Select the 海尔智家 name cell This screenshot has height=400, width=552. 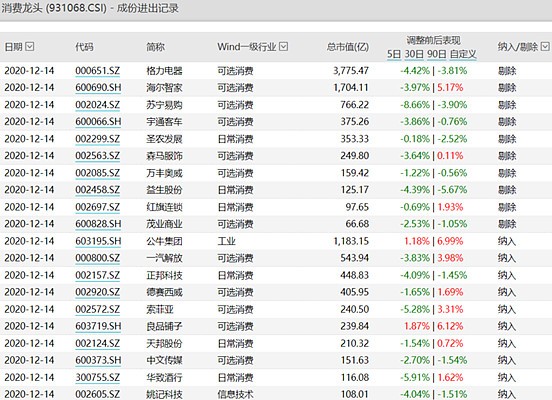coord(164,88)
